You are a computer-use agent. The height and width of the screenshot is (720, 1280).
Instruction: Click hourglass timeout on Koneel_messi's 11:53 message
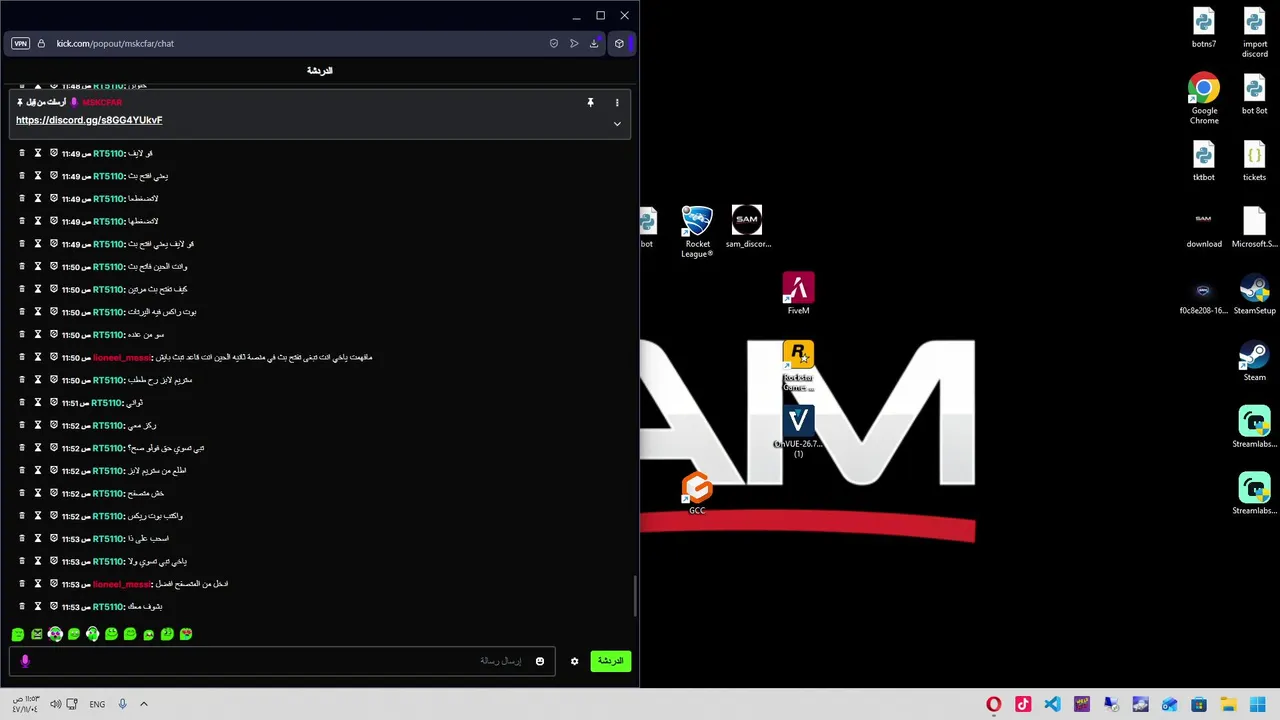tap(38, 584)
